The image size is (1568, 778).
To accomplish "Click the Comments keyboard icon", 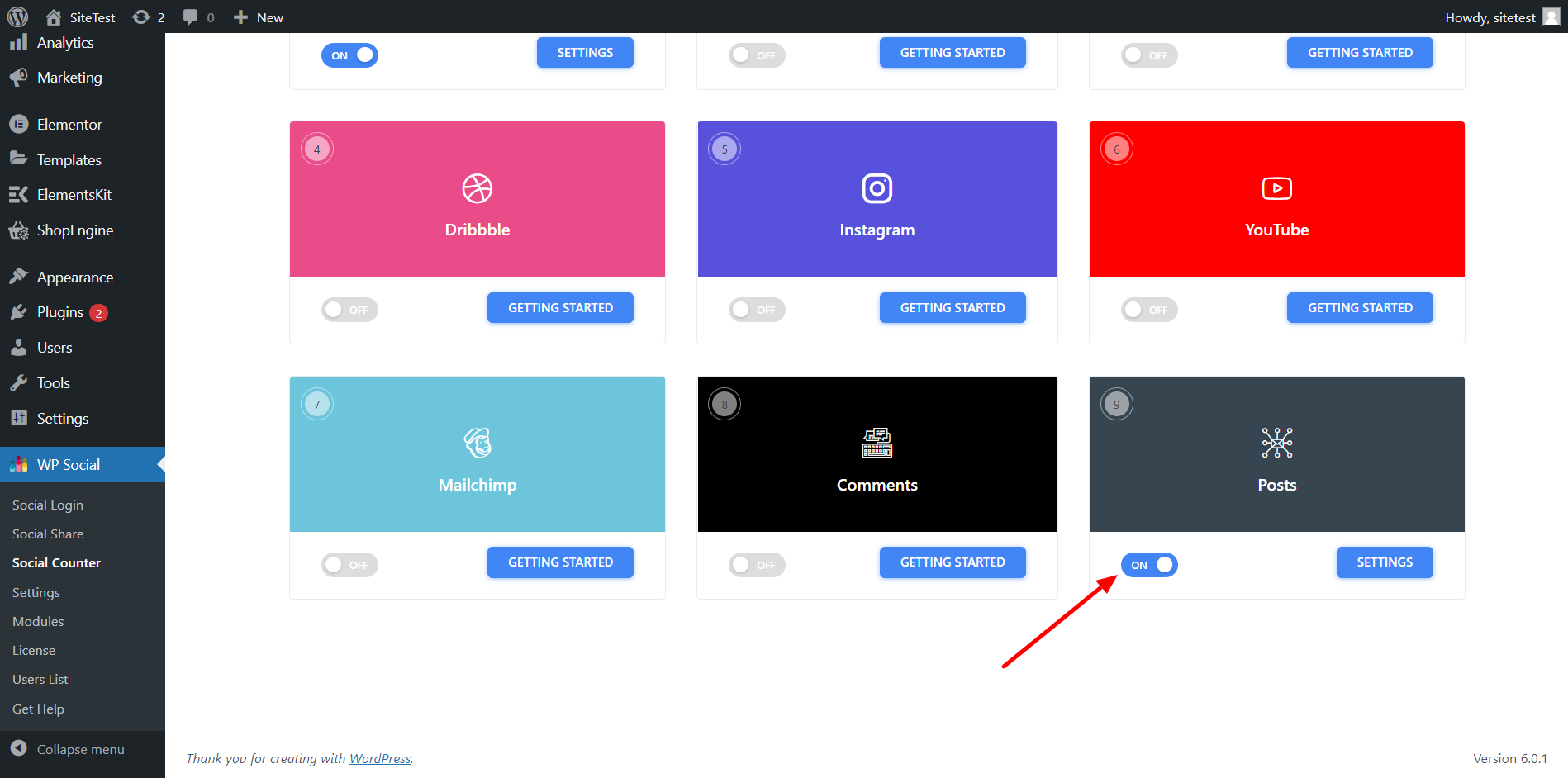I will pyautogui.click(x=877, y=443).
